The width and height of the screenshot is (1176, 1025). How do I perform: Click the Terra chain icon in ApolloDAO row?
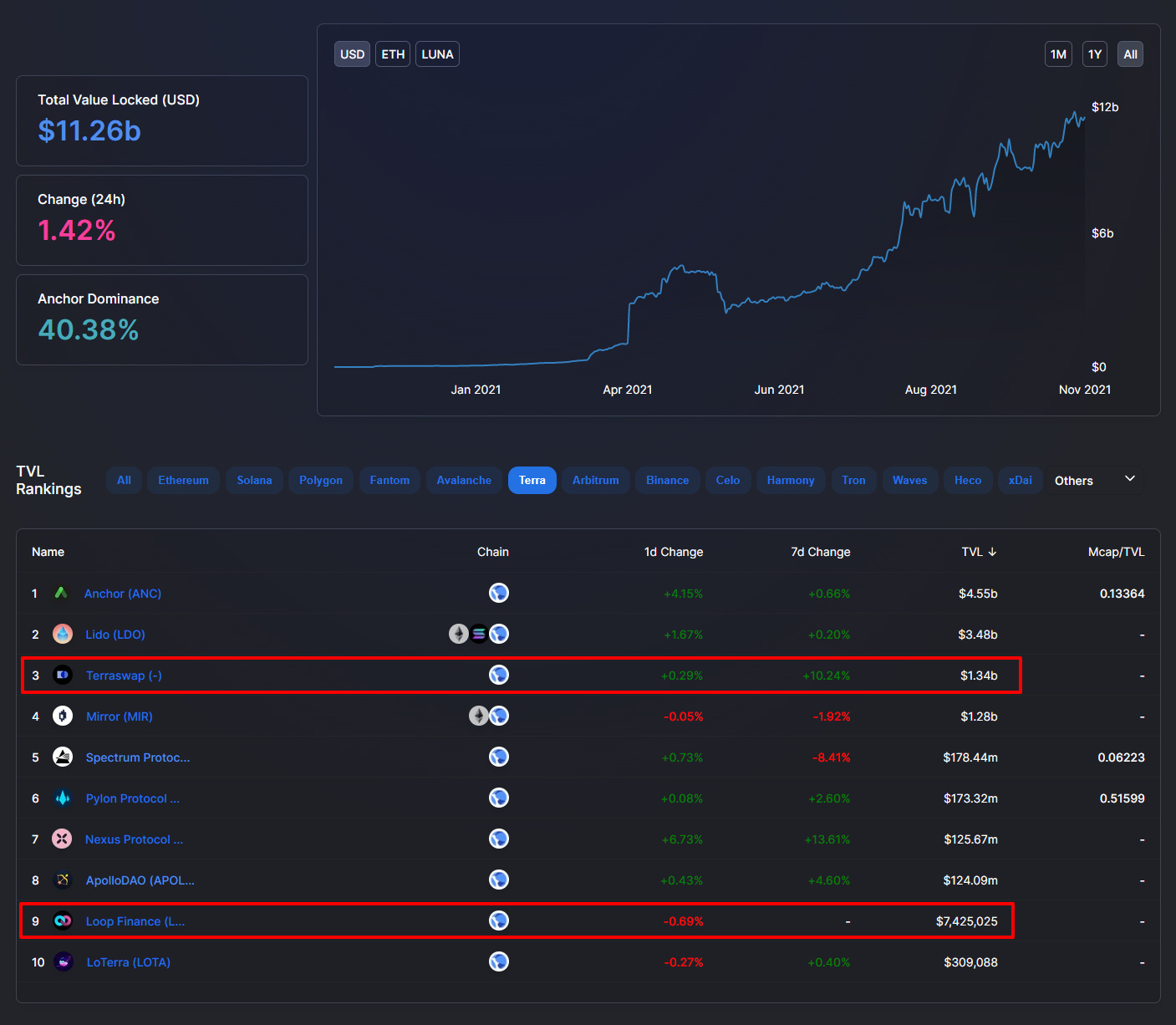(x=499, y=880)
